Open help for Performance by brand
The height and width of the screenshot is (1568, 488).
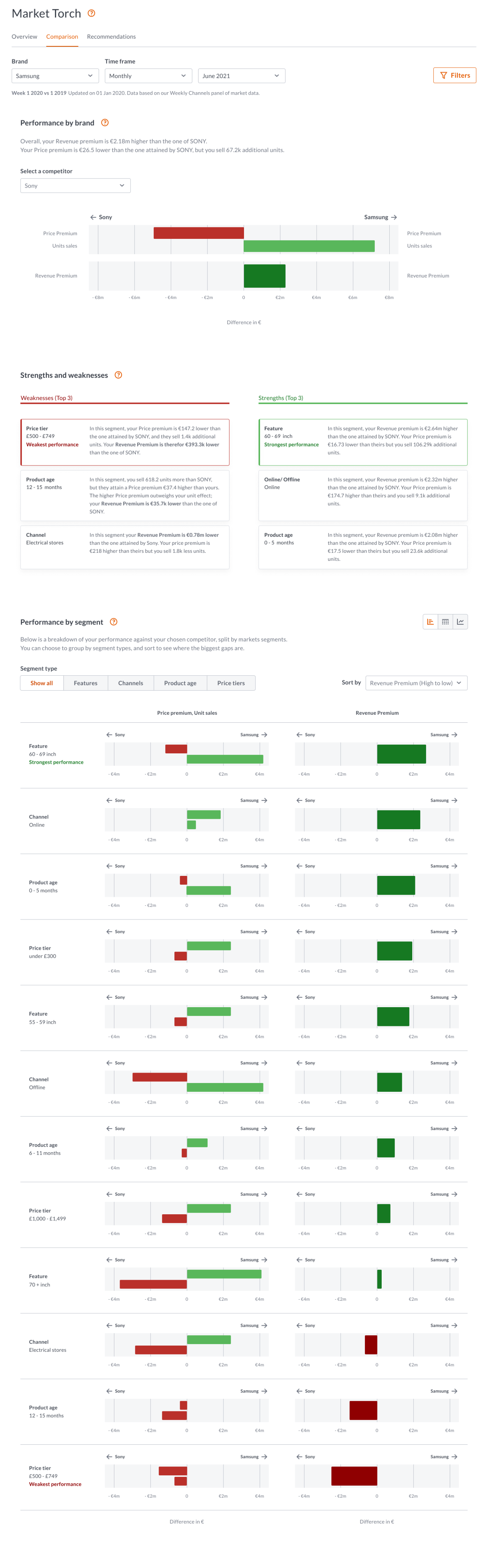(105, 123)
